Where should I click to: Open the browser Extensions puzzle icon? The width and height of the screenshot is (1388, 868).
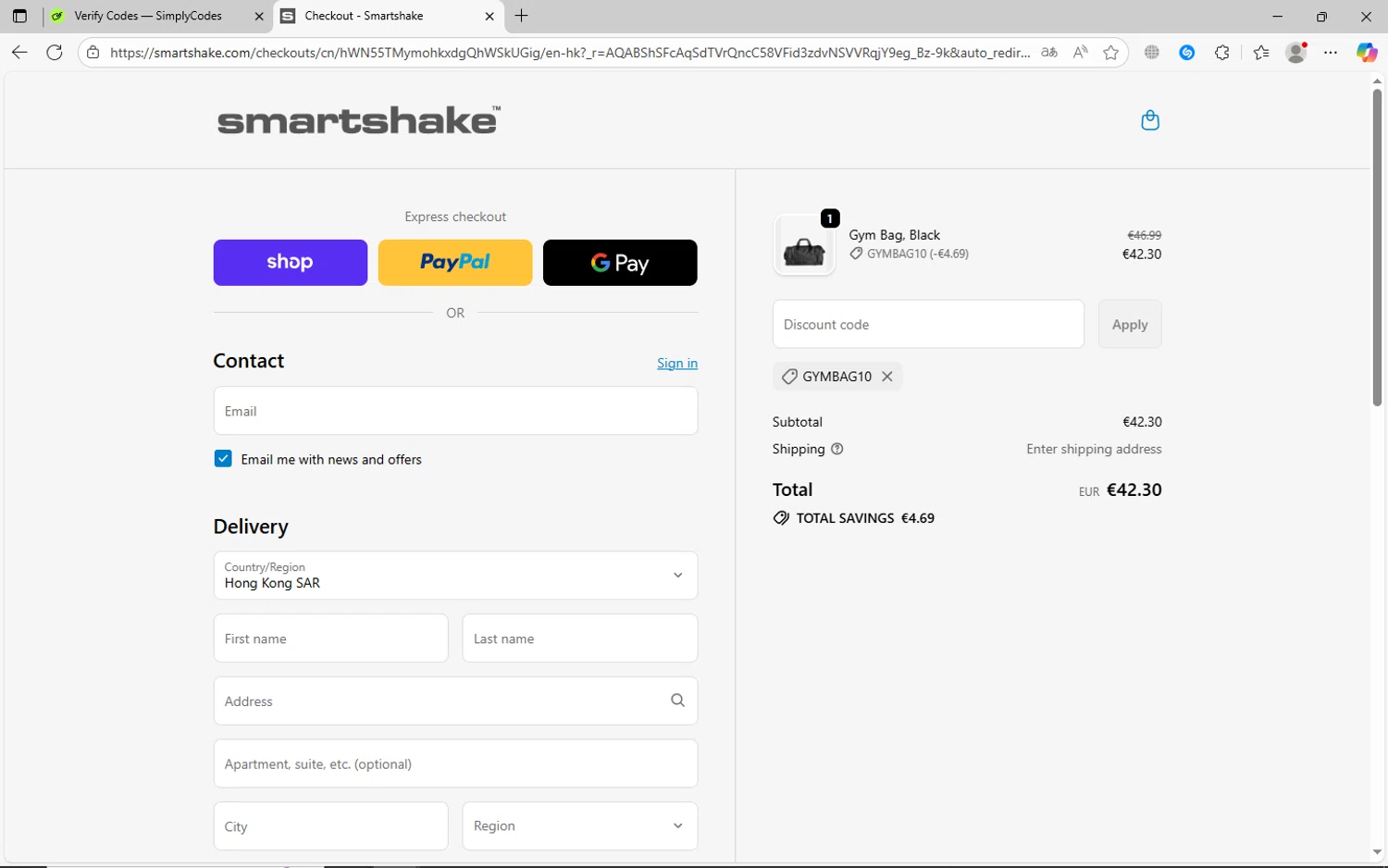(1222, 53)
